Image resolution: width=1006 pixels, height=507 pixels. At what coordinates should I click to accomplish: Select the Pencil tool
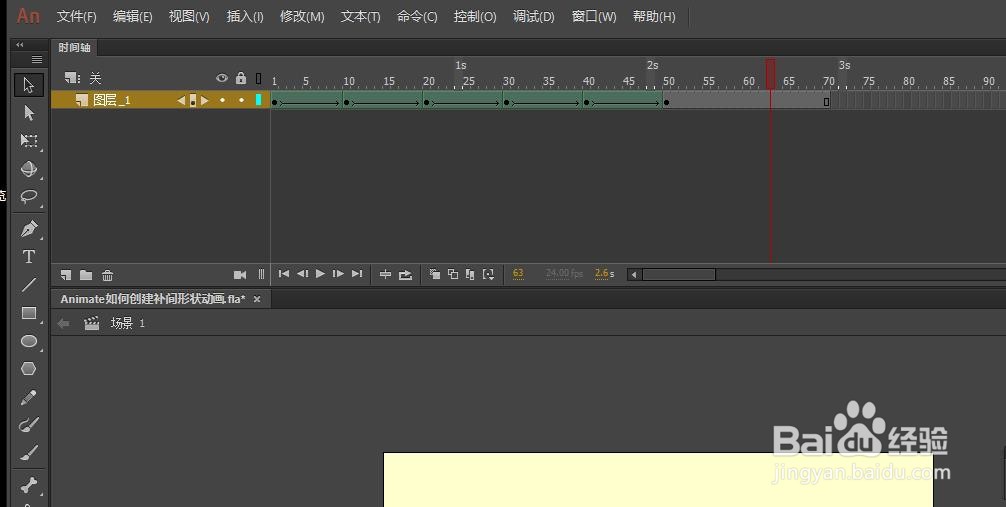(x=29, y=397)
